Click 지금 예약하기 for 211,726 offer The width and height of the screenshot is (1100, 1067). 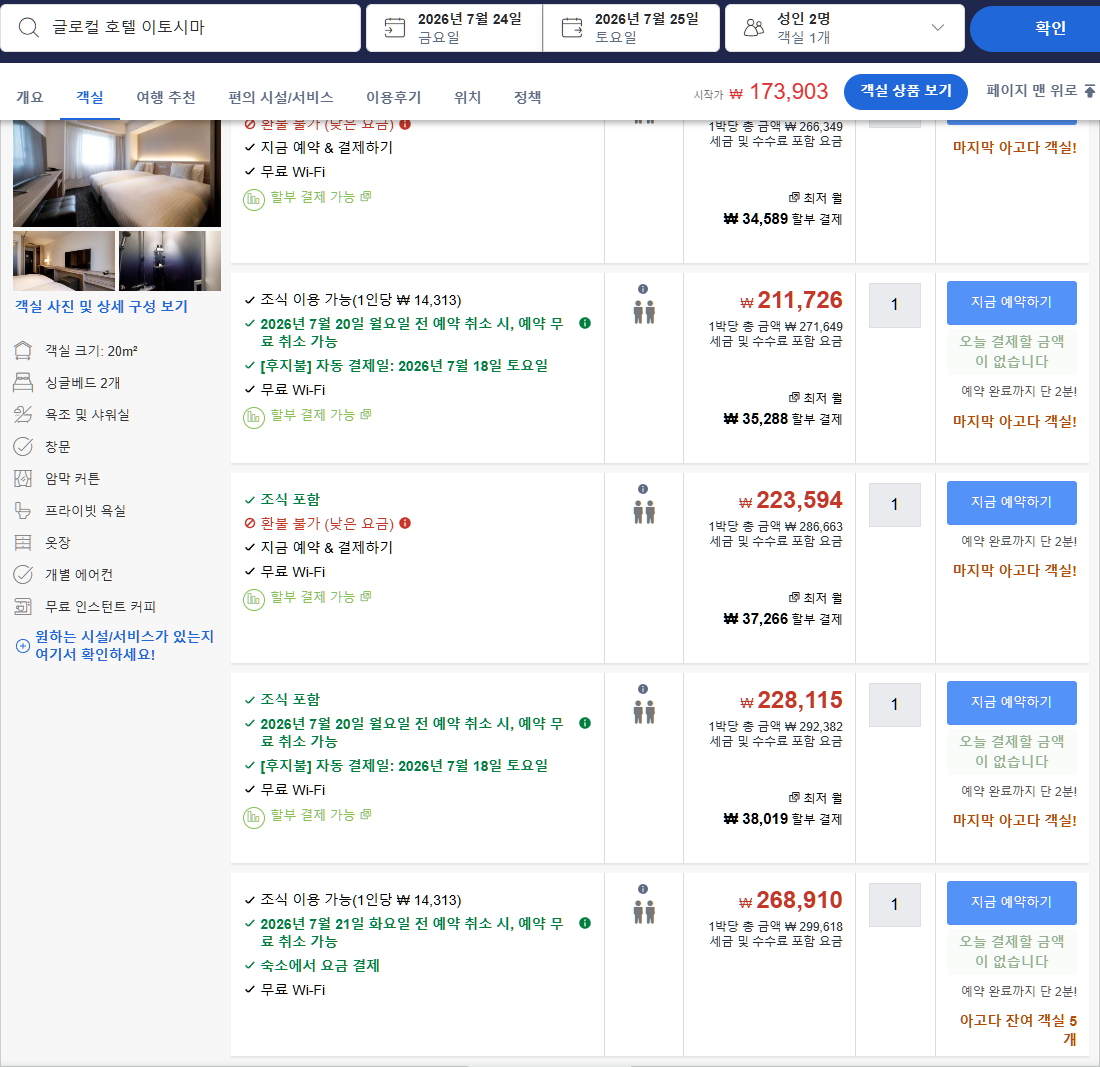1011,302
